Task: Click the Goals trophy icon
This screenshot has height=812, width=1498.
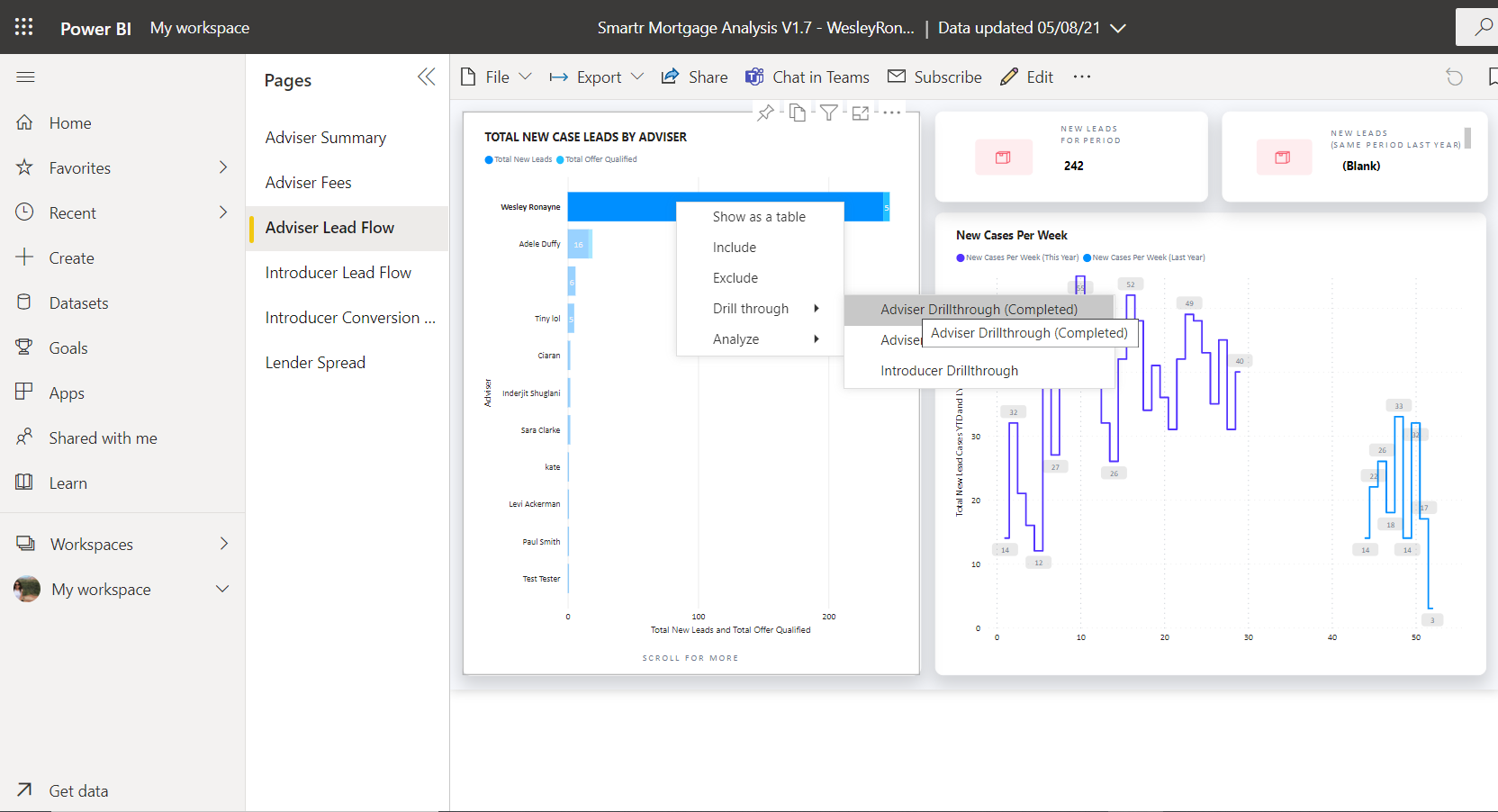Action: pos(24,347)
